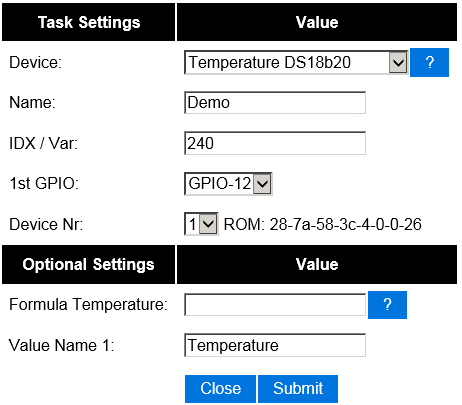Click the empty Formula Temperature input
The width and height of the screenshot is (462, 405).
point(275,305)
